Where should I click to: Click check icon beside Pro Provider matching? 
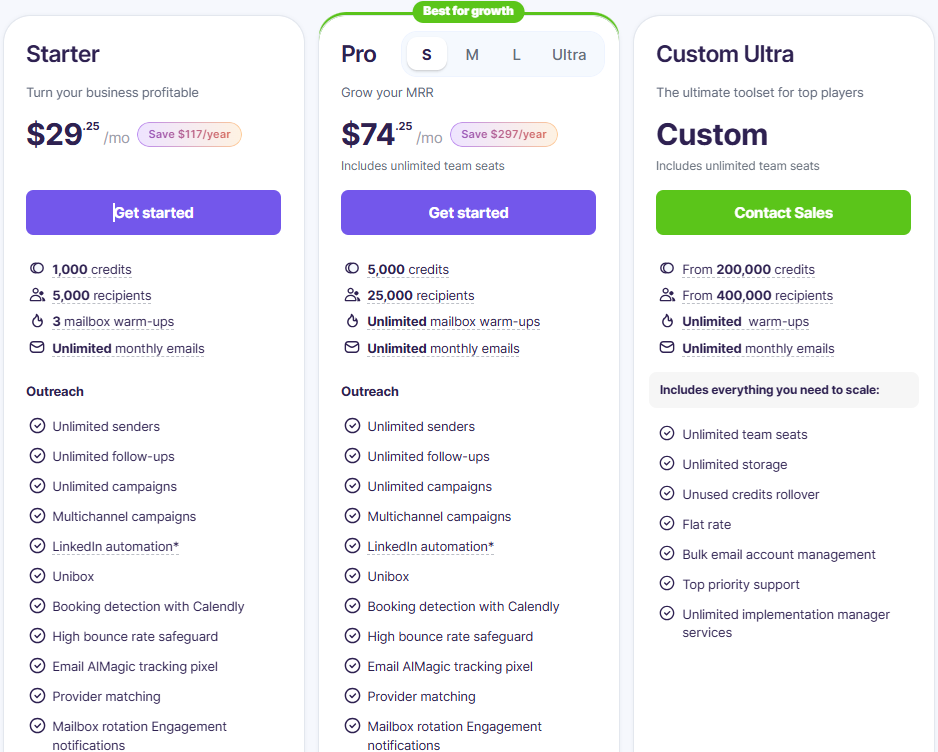click(x=352, y=696)
